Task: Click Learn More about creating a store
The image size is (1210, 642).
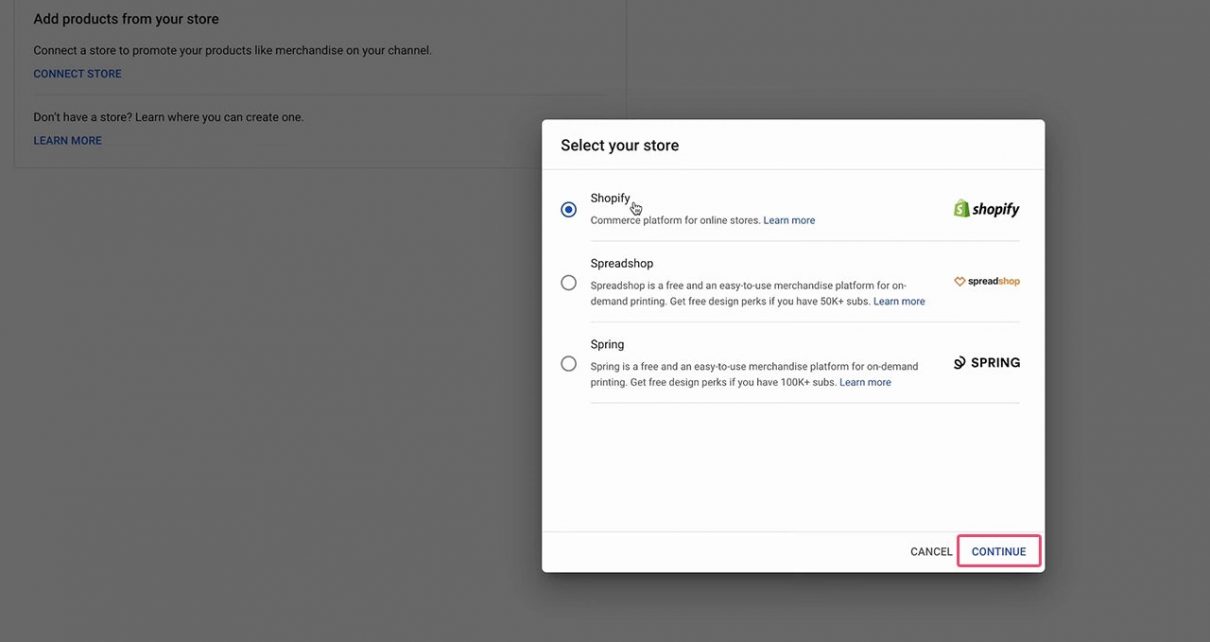Action: 67,141
